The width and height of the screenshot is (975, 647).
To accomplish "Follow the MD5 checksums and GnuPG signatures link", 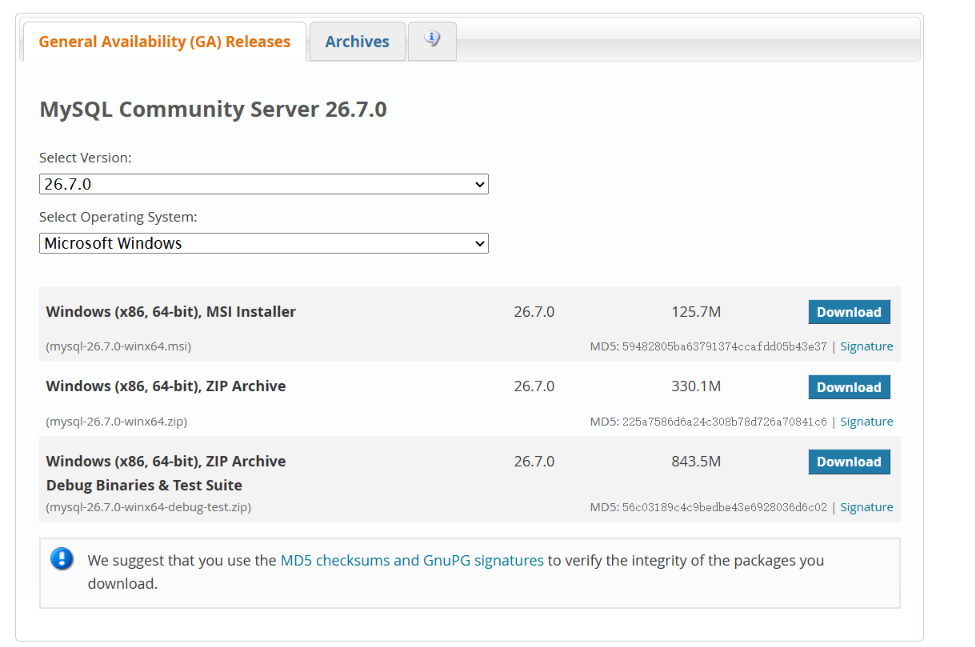I will [412, 560].
